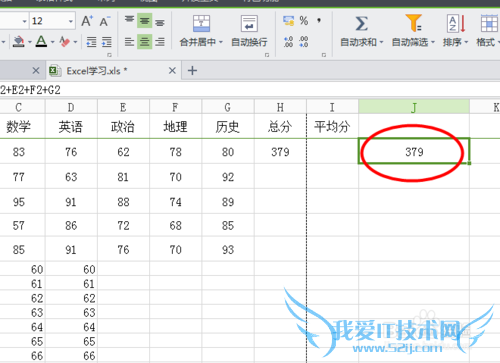
Task: Apply comma thousands separator style
Action: tap(319, 21)
